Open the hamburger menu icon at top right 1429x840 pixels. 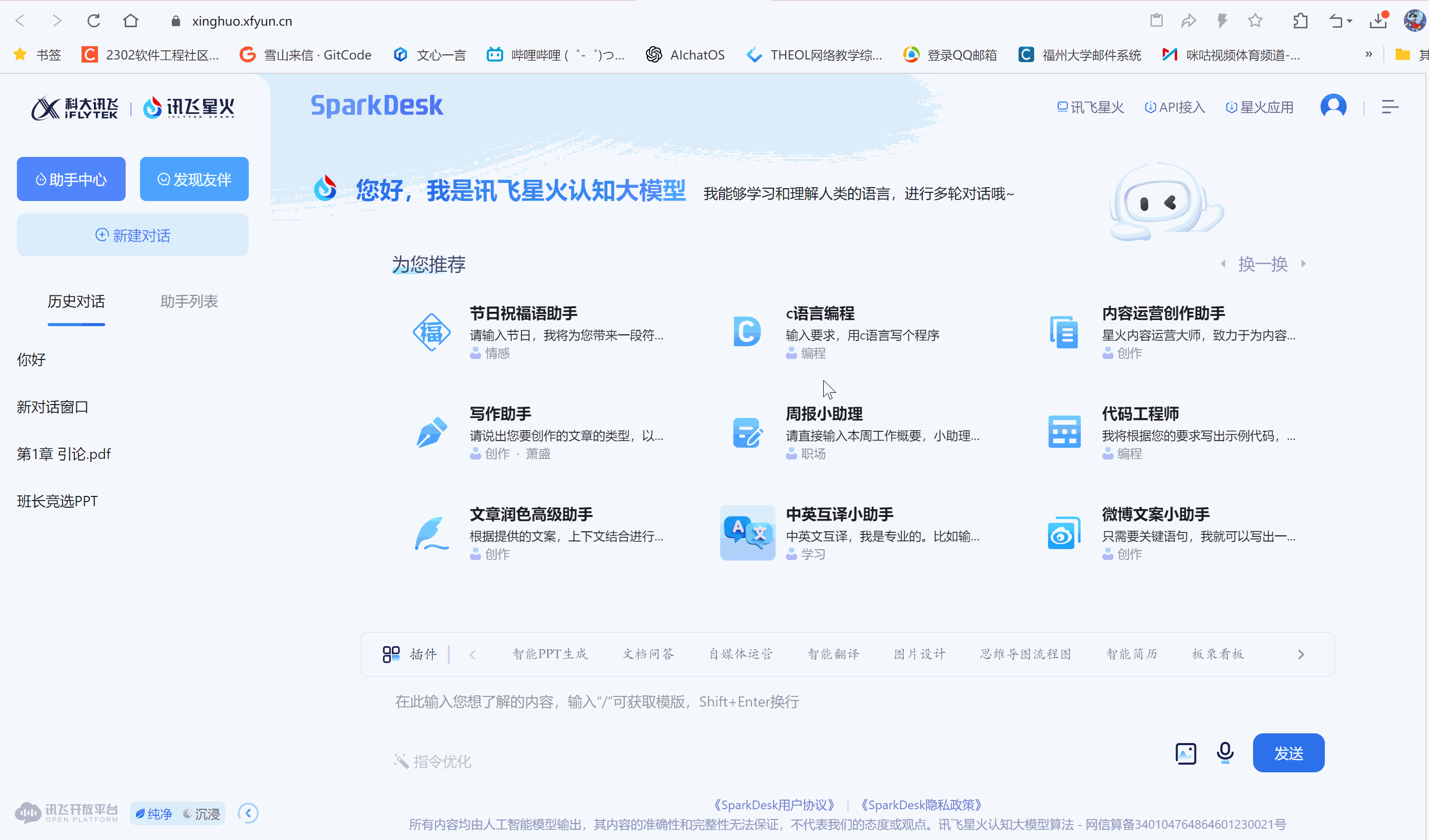pyautogui.click(x=1390, y=107)
